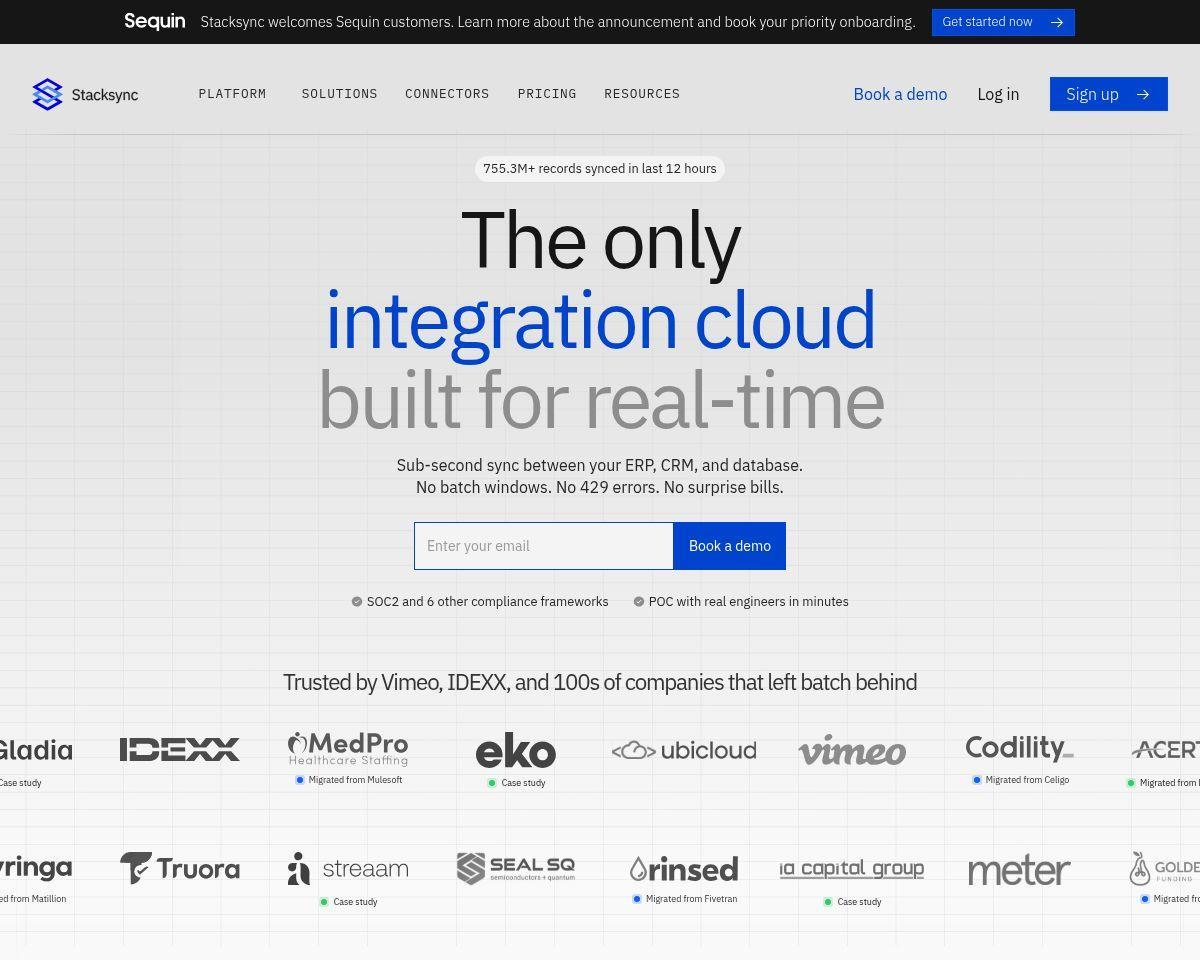Click the ia capital group logo
The height and width of the screenshot is (960, 1200).
click(x=852, y=869)
